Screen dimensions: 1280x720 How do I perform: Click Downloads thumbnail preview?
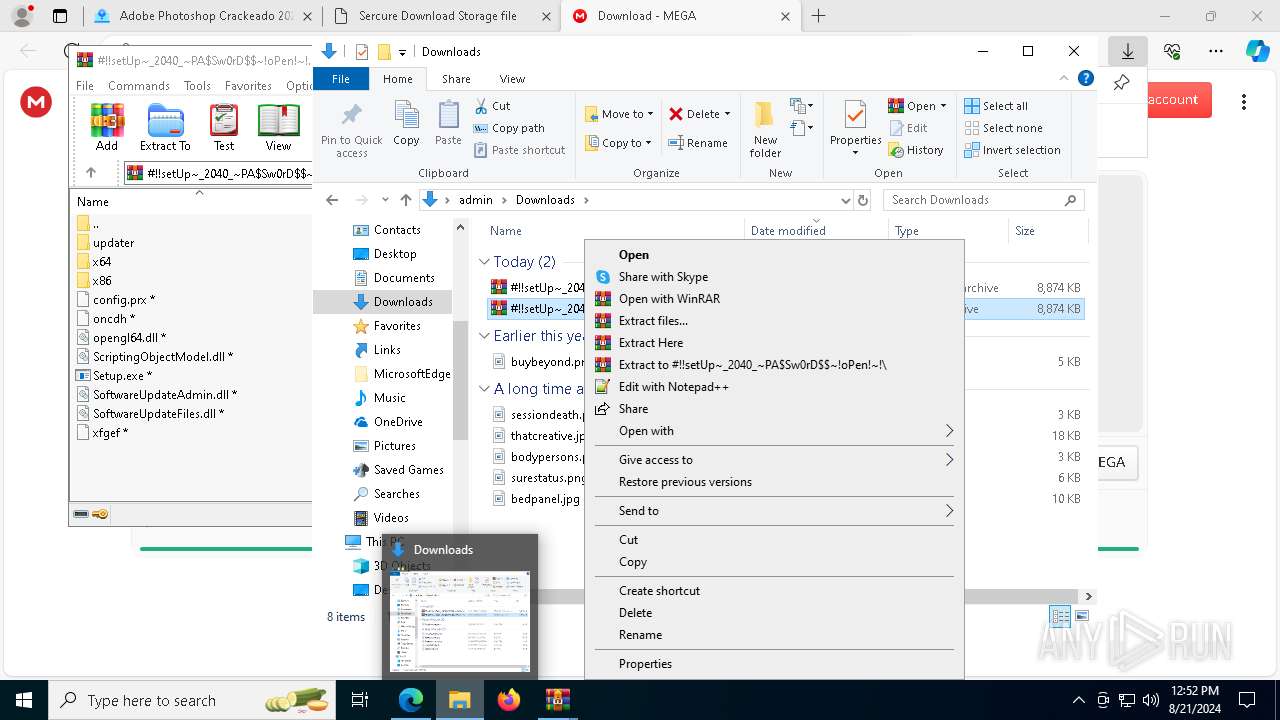pyautogui.click(x=460, y=623)
